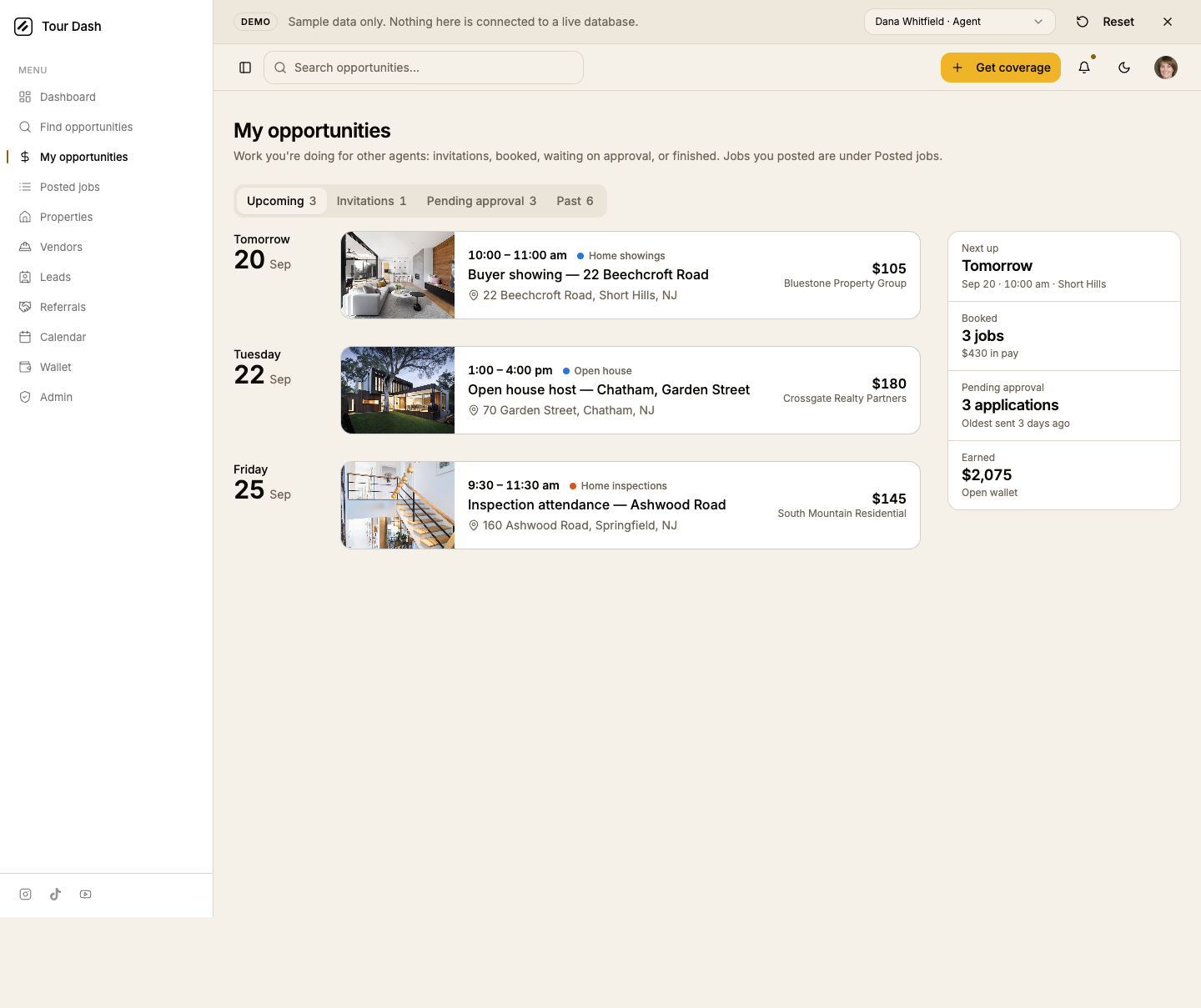Click the Home inspections tag
This screenshot has width=1201, height=1008.
tap(618, 486)
